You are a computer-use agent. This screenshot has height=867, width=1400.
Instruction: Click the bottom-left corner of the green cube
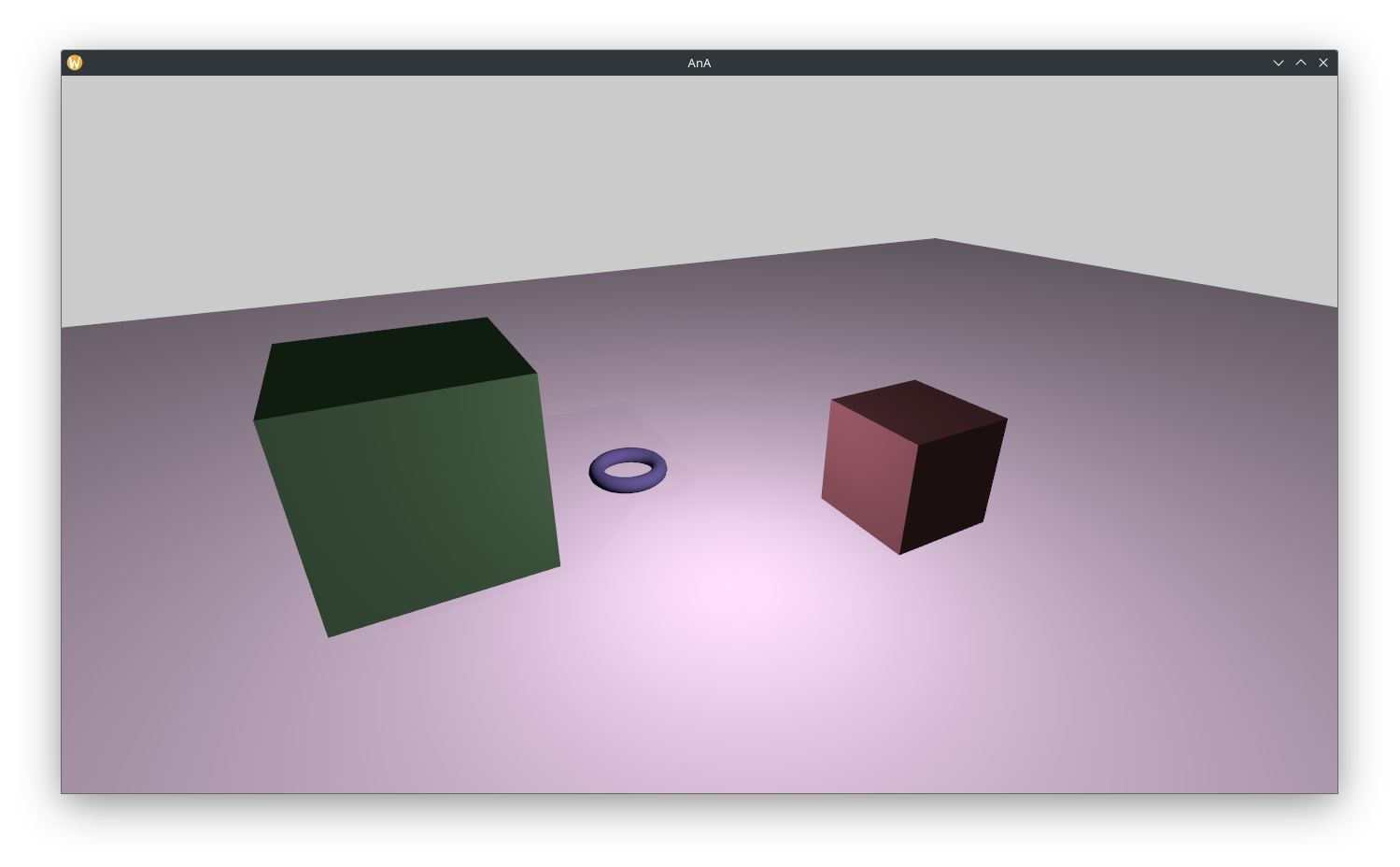pos(329,635)
